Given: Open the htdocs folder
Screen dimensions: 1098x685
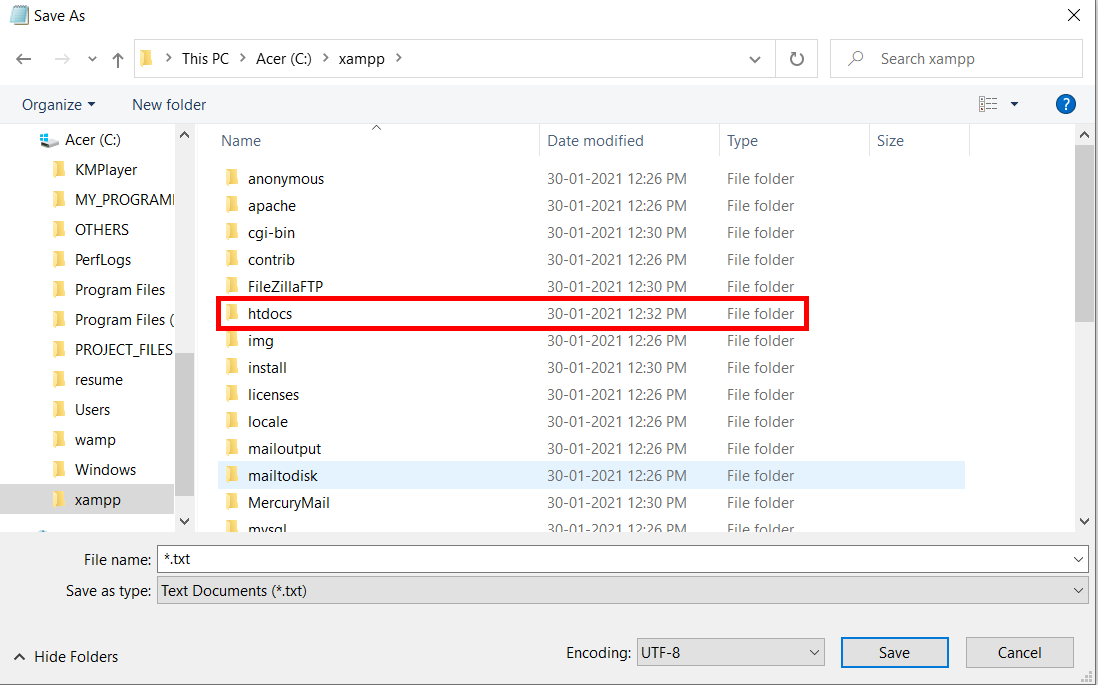Looking at the screenshot, I should (268, 313).
